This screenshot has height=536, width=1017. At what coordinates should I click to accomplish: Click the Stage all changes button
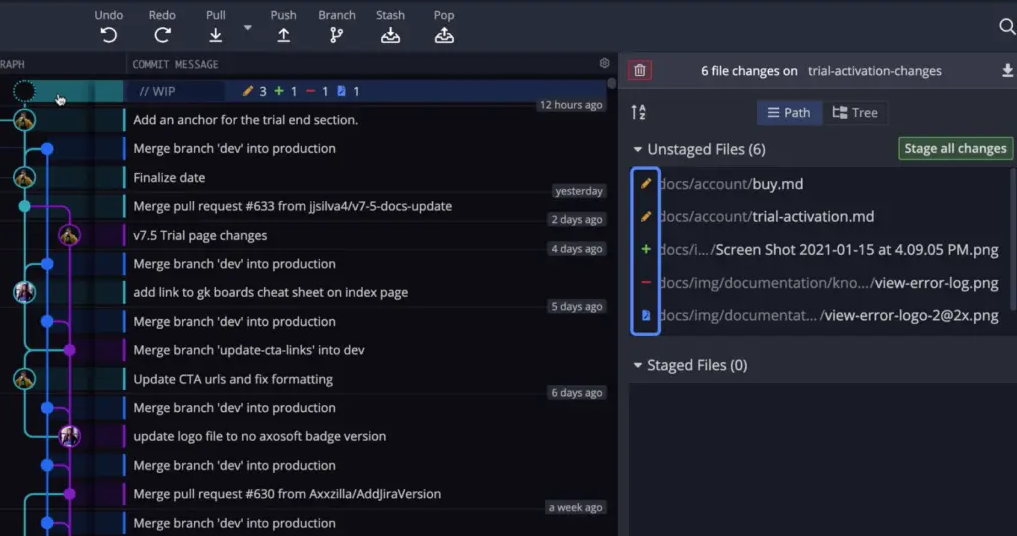[x=955, y=149]
